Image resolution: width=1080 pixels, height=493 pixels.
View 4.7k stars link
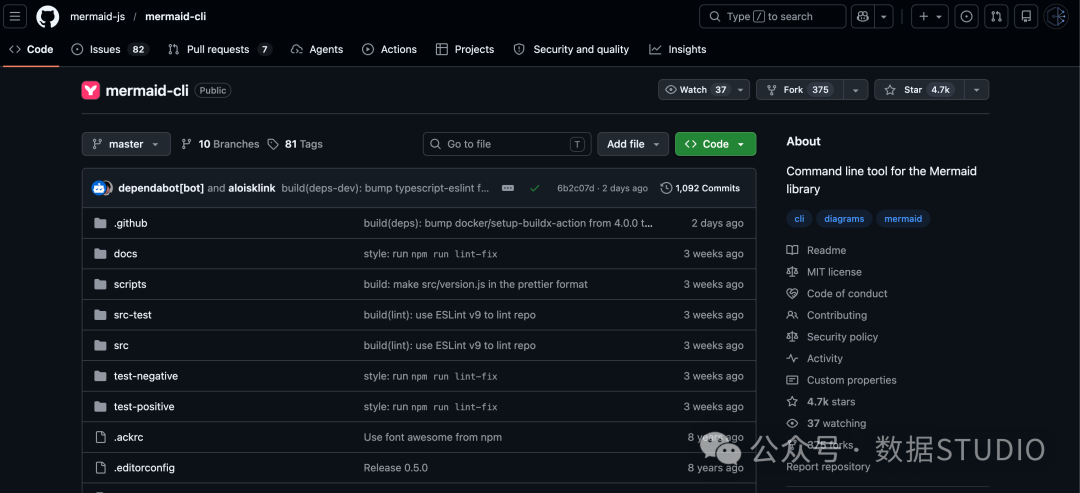click(821, 401)
